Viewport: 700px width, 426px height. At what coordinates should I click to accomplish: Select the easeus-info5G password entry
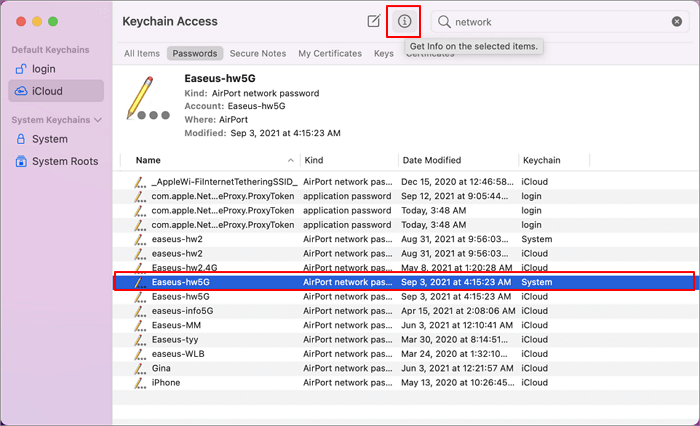click(x=183, y=311)
